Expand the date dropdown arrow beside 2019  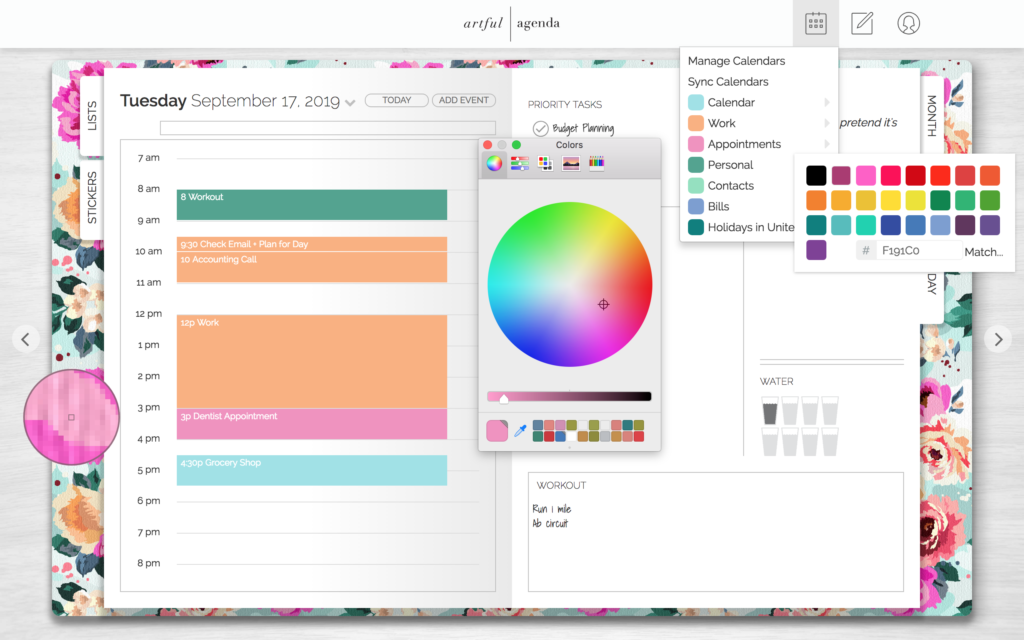(x=350, y=103)
